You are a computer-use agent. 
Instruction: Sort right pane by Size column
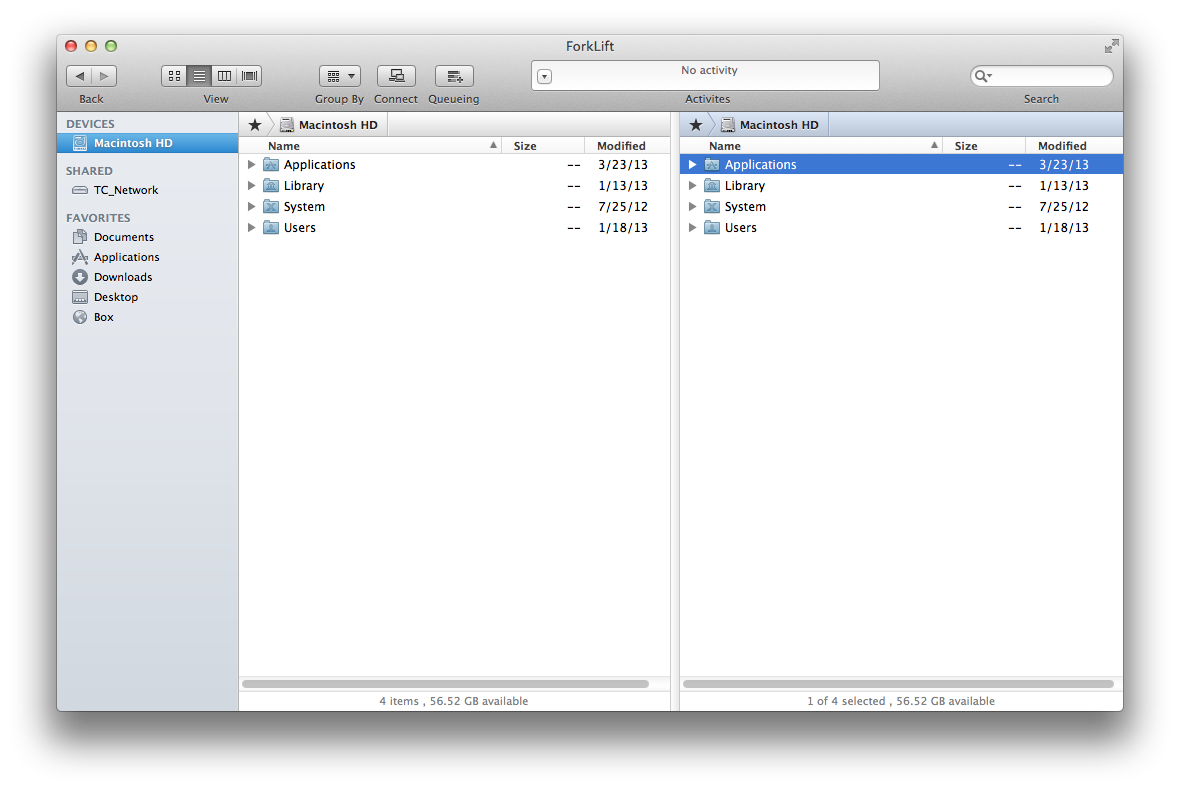984,146
